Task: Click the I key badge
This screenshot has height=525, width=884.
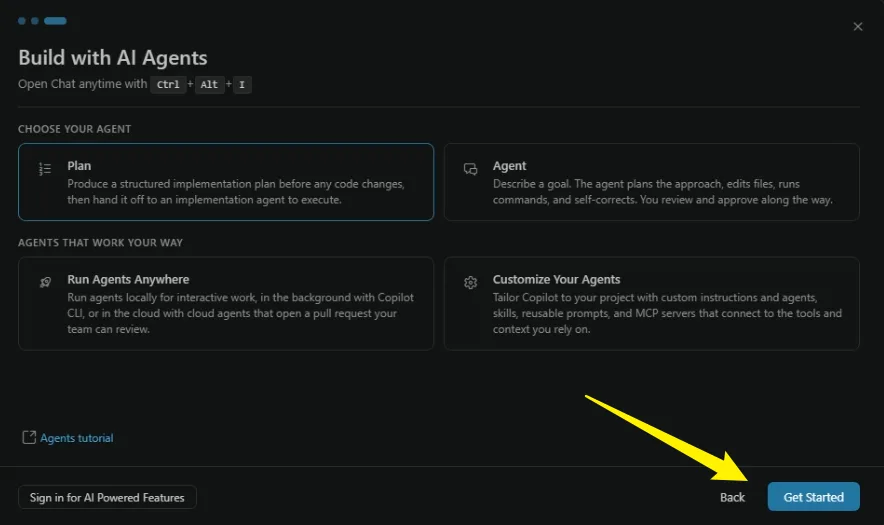Action: pyautogui.click(x=242, y=85)
